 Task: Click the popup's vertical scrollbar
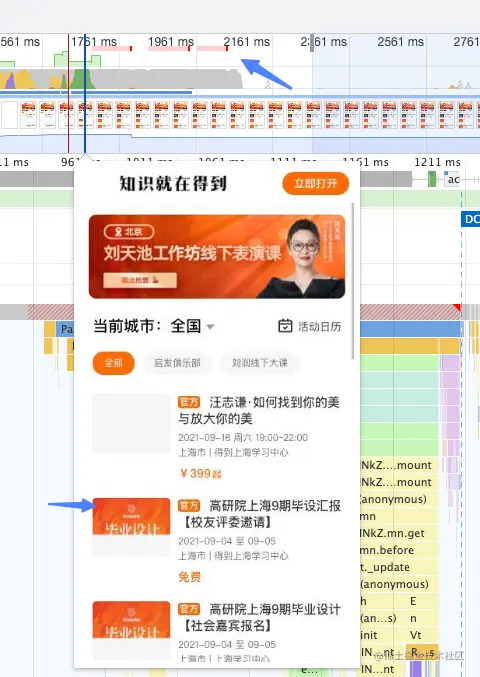pyautogui.click(x=353, y=281)
